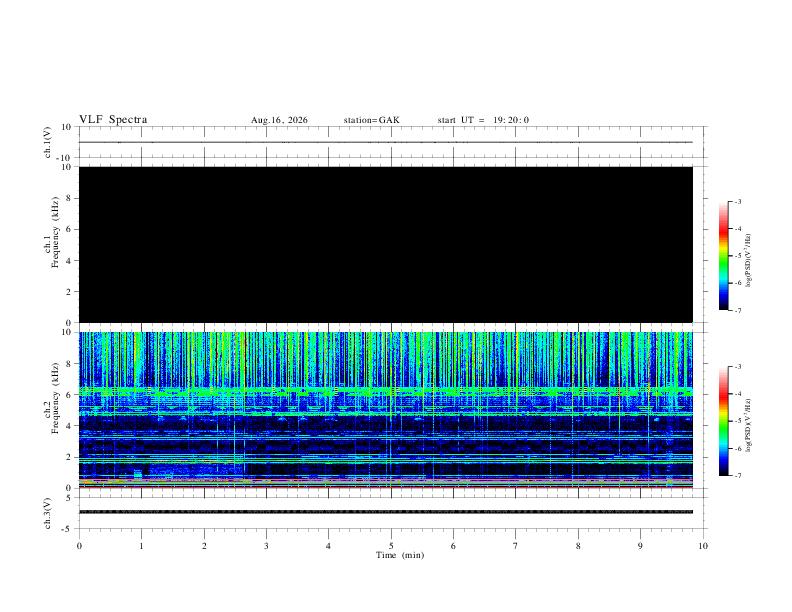
Task: Click the Time (min) axis label
Action: click(x=400, y=555)
